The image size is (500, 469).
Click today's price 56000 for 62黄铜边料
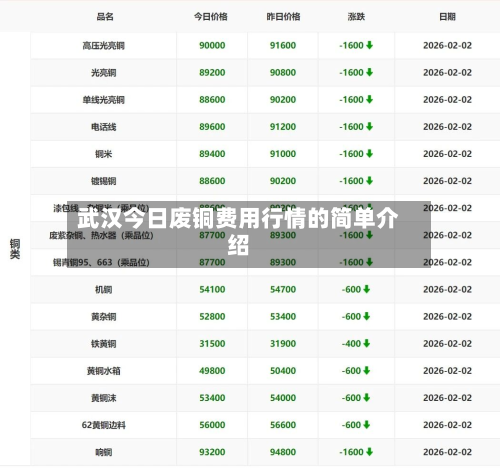[x=212, y=425]
